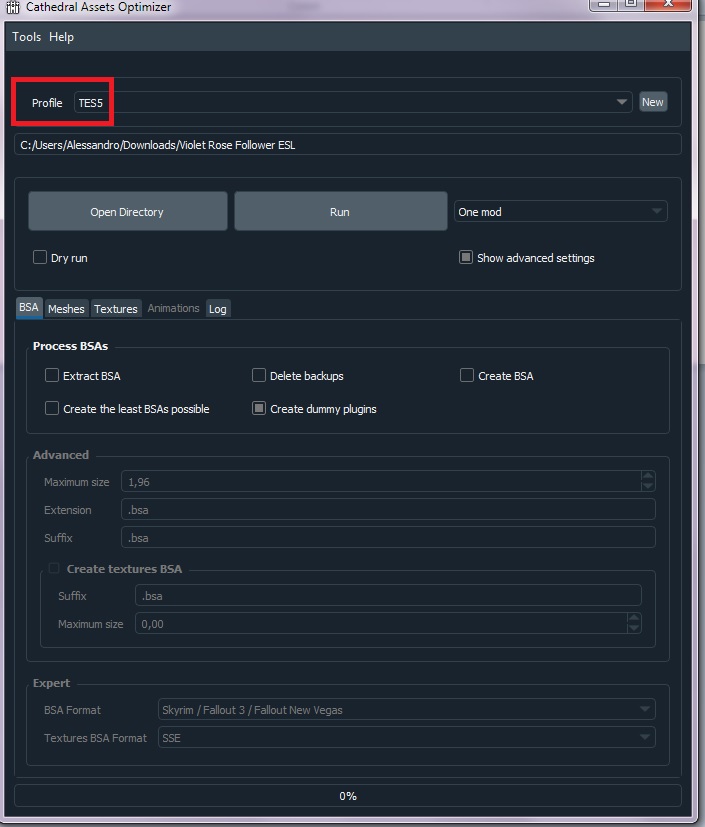Check the Delete backups checkbox
The width and height of the screenshot is (705, 827).
(x=259, y=376)
